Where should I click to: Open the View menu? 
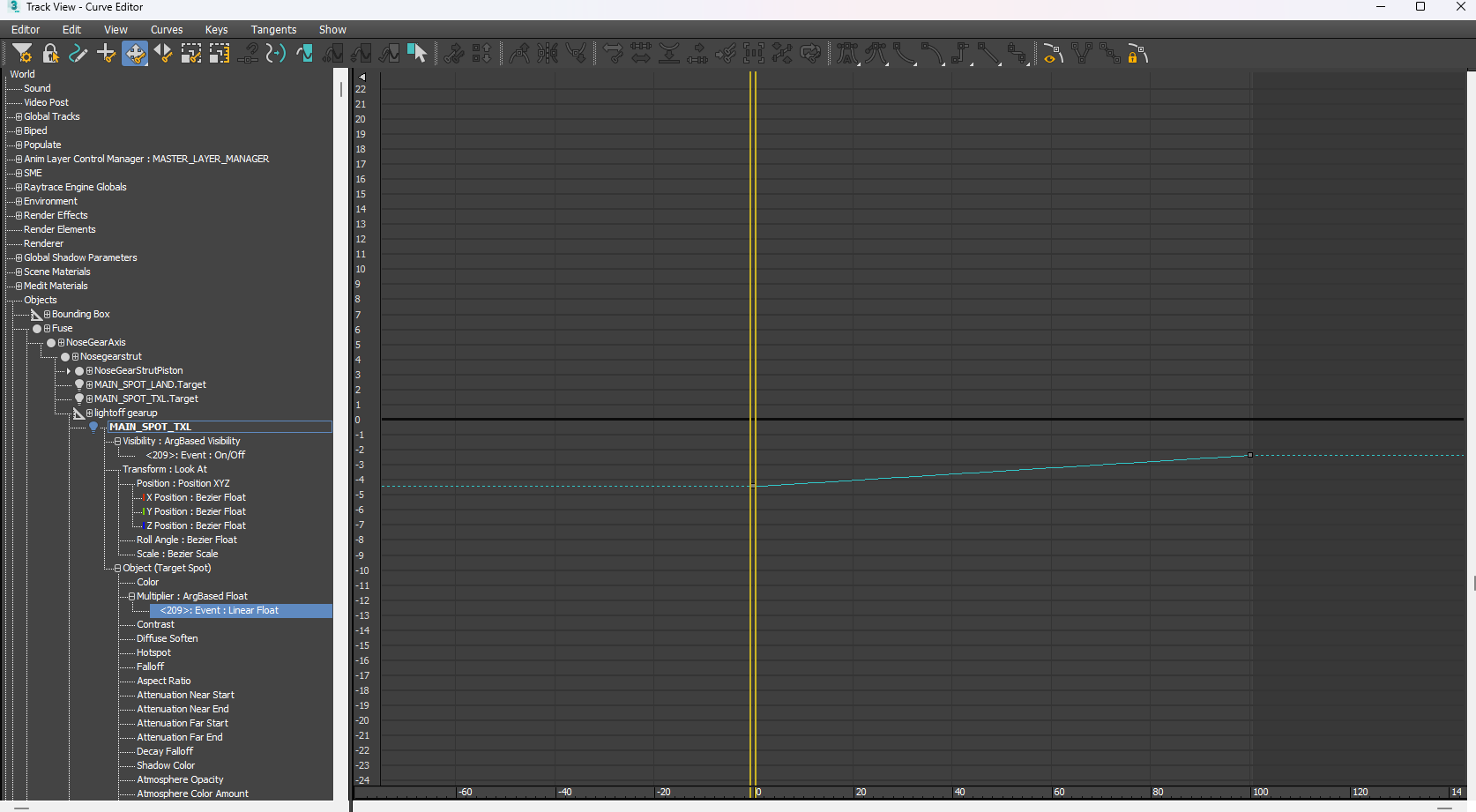click(116, 29)
